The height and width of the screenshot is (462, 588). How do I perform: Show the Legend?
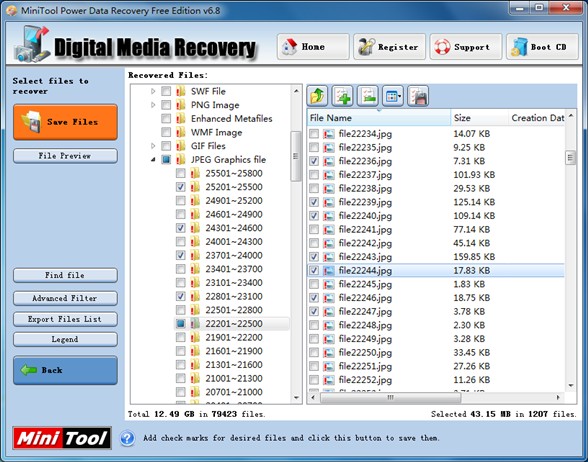65,339
